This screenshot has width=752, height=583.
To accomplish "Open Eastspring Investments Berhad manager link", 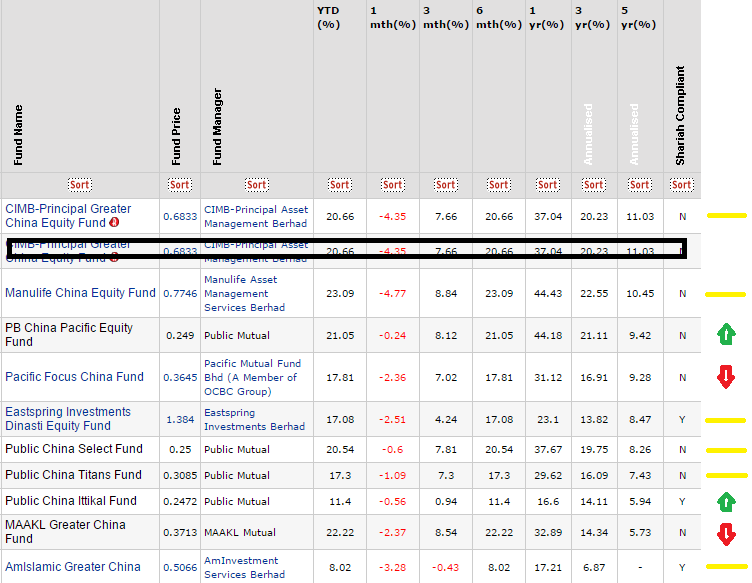I will click(255, 420).
